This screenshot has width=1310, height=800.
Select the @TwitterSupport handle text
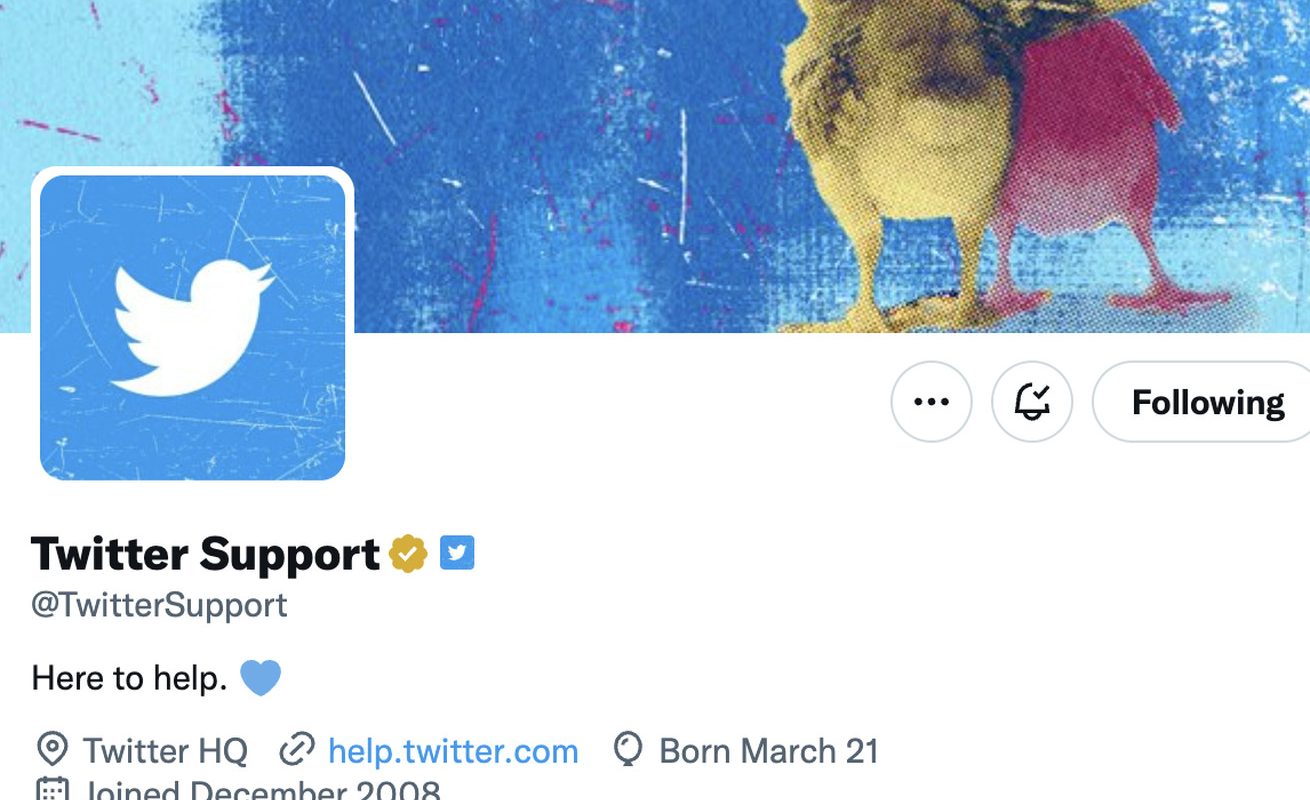159,605
